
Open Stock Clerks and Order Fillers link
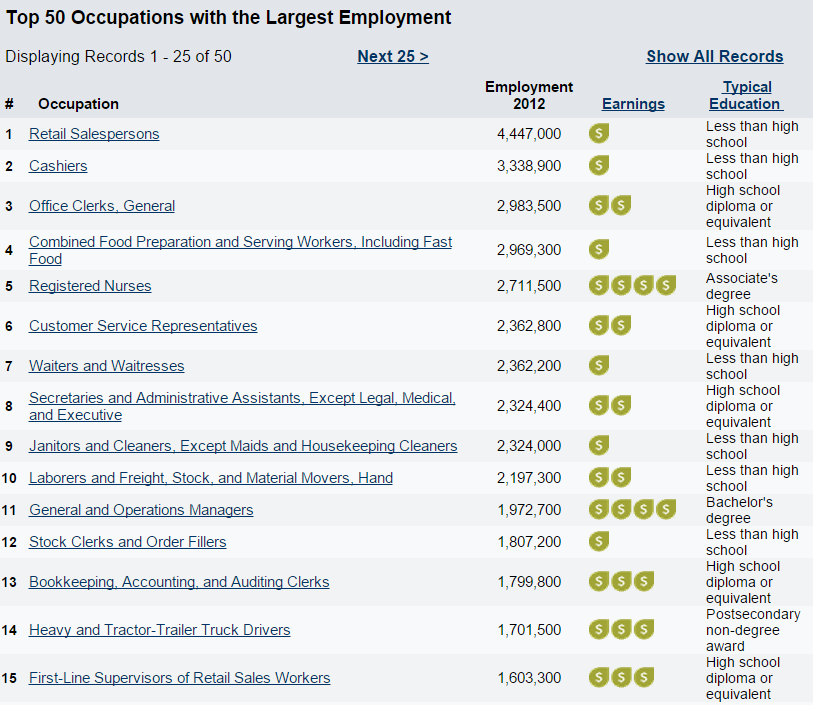[128, 542]
